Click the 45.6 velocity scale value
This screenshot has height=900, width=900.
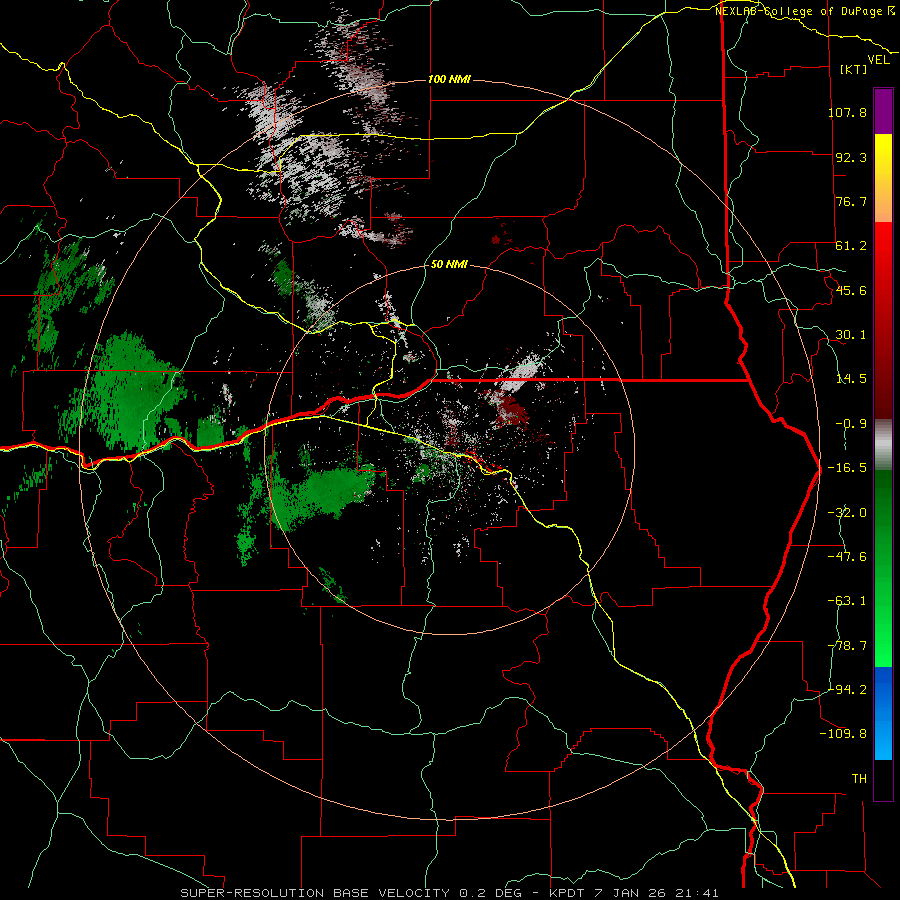point(851,290)
